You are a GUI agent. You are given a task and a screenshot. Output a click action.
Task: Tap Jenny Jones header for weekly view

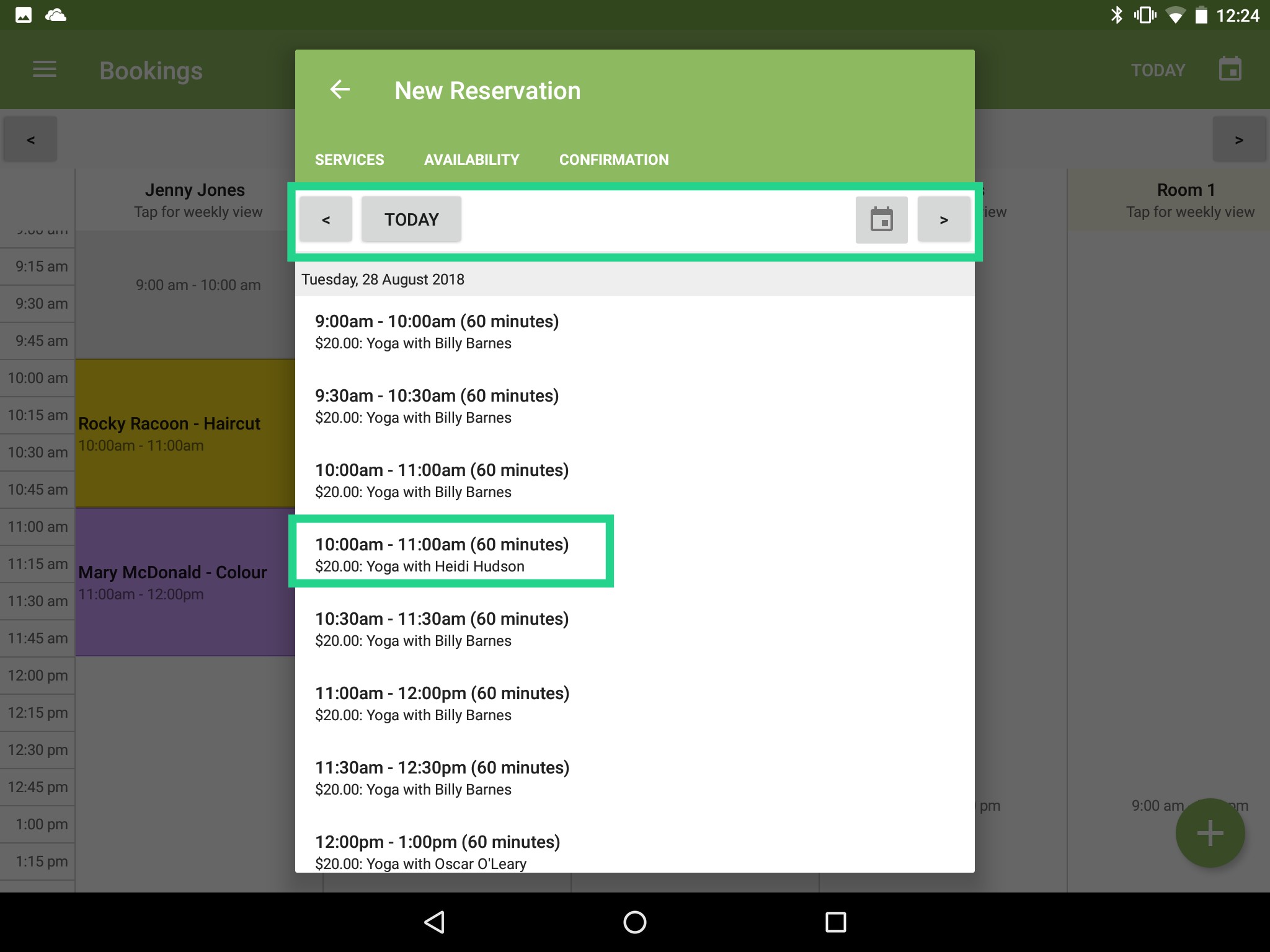pyautogui.click(x=196, y=200)
